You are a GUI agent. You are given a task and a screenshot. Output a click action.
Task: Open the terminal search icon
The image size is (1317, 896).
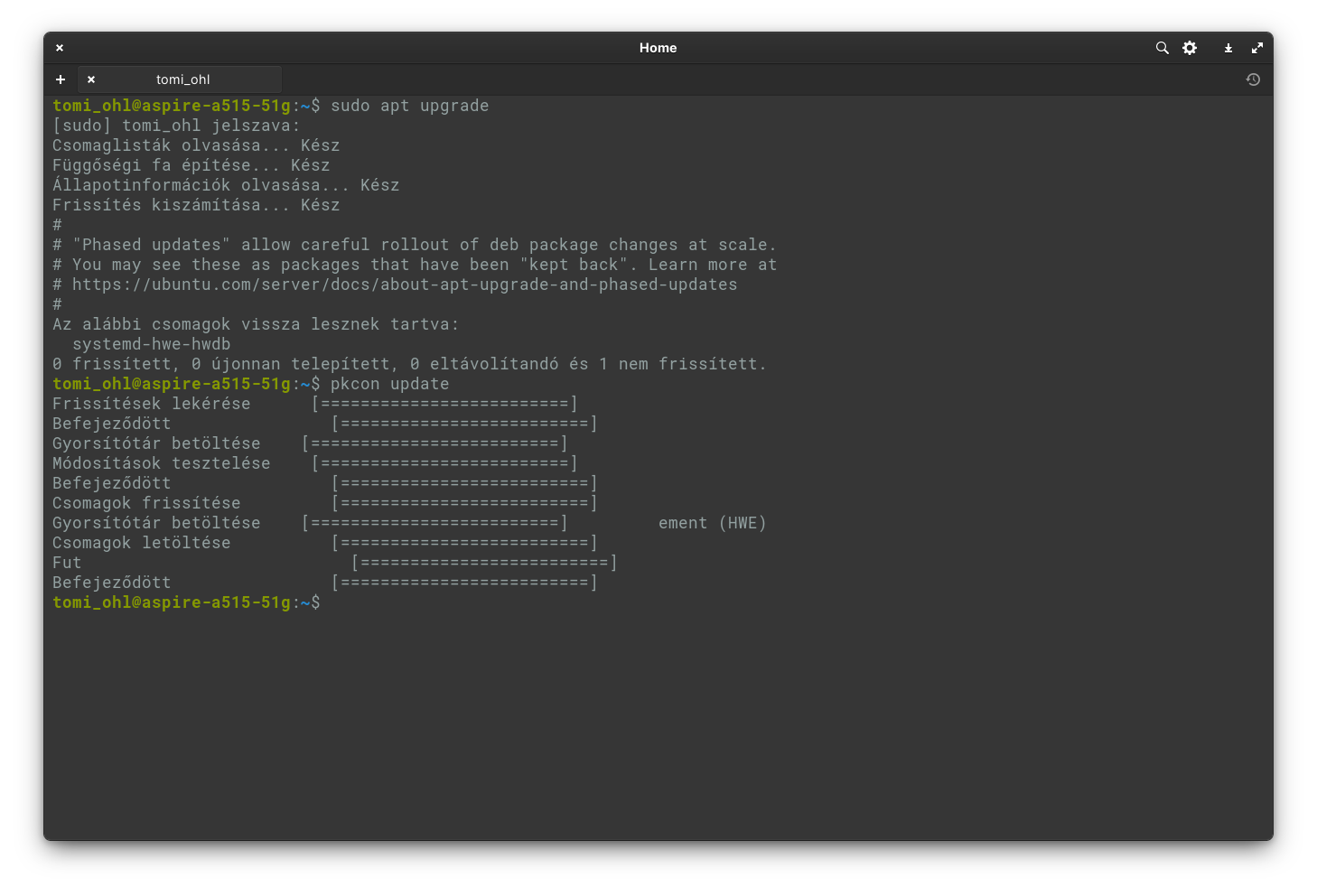pyautogui.click(x=1162, y=48)
